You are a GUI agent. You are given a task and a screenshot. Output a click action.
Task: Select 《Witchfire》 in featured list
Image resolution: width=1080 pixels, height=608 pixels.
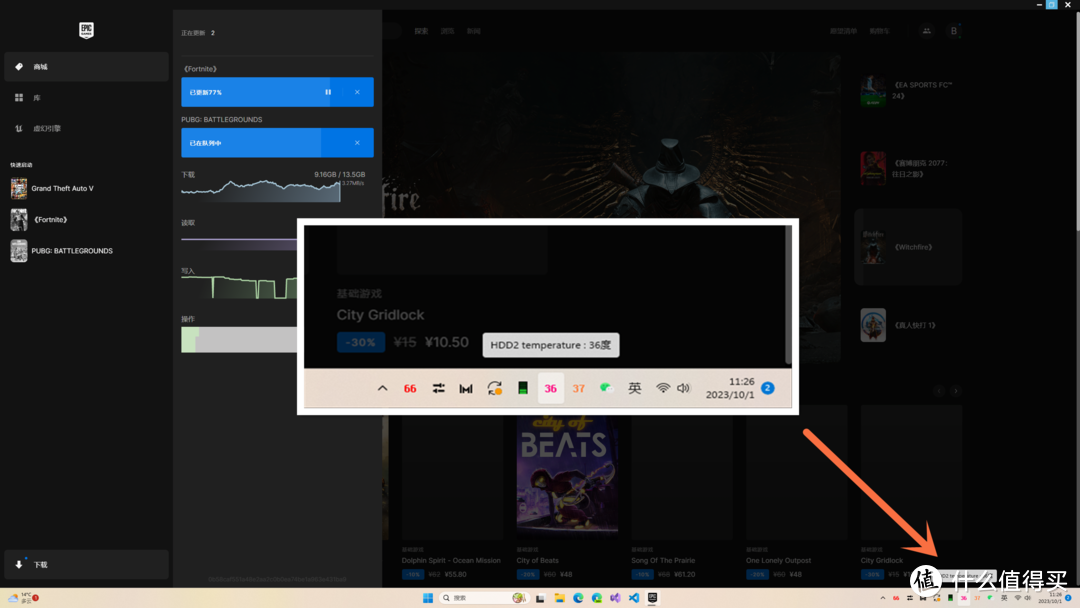point(908,247)
